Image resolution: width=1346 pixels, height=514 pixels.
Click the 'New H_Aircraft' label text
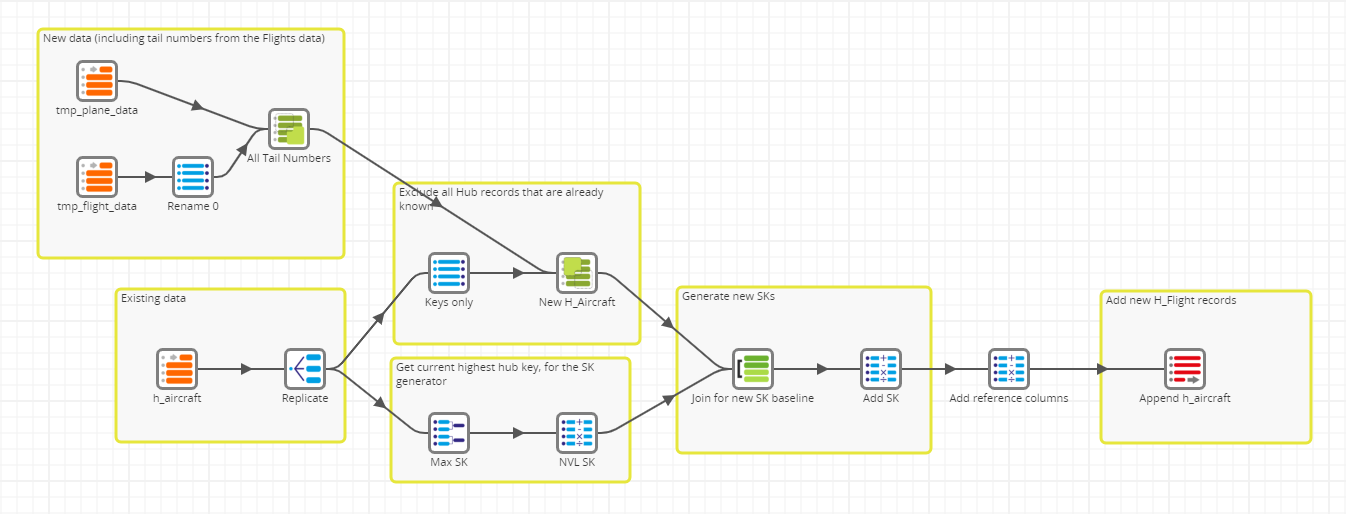coord(577,302)
